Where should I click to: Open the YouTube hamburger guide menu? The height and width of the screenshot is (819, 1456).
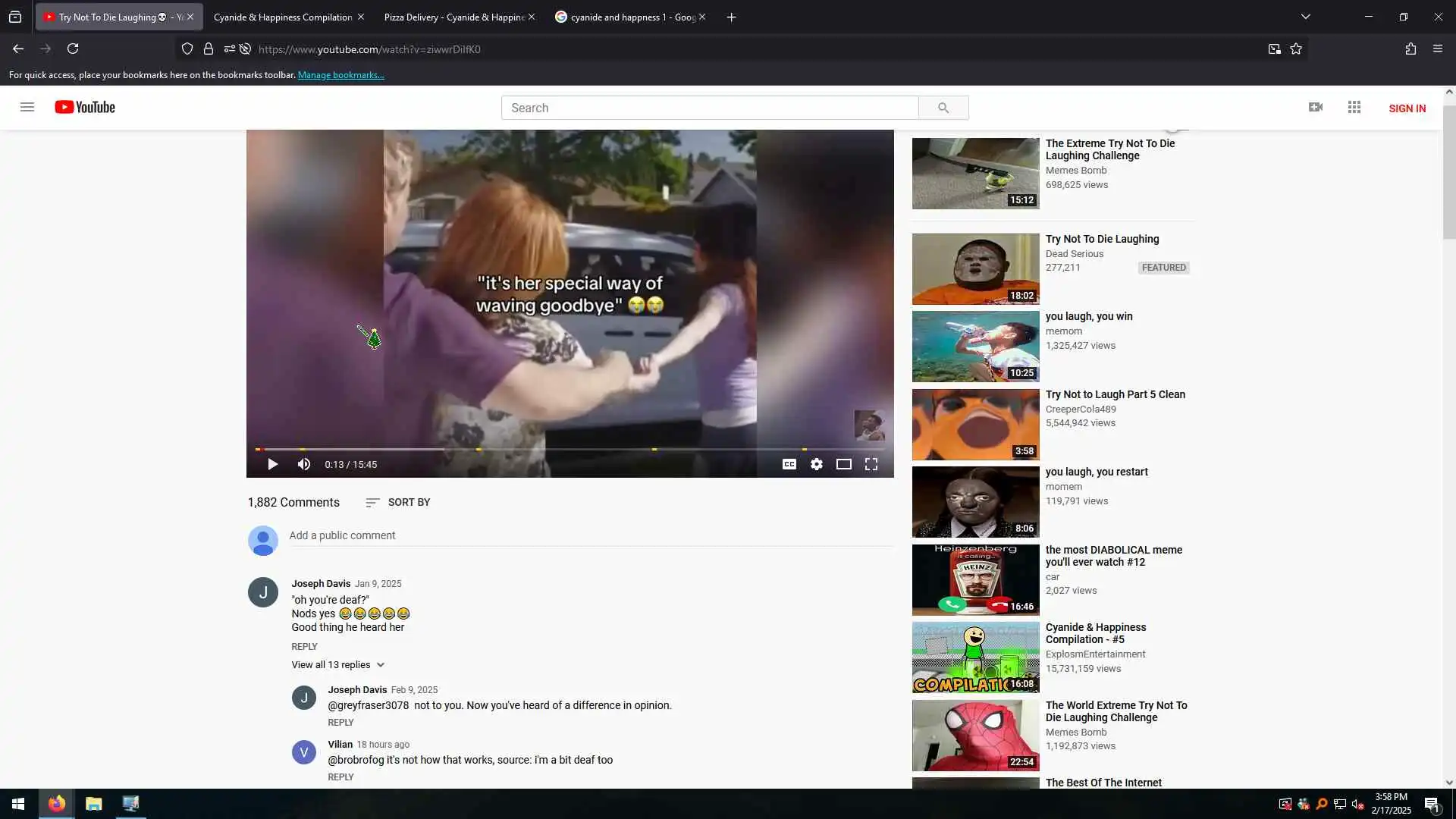coord(27,107)
